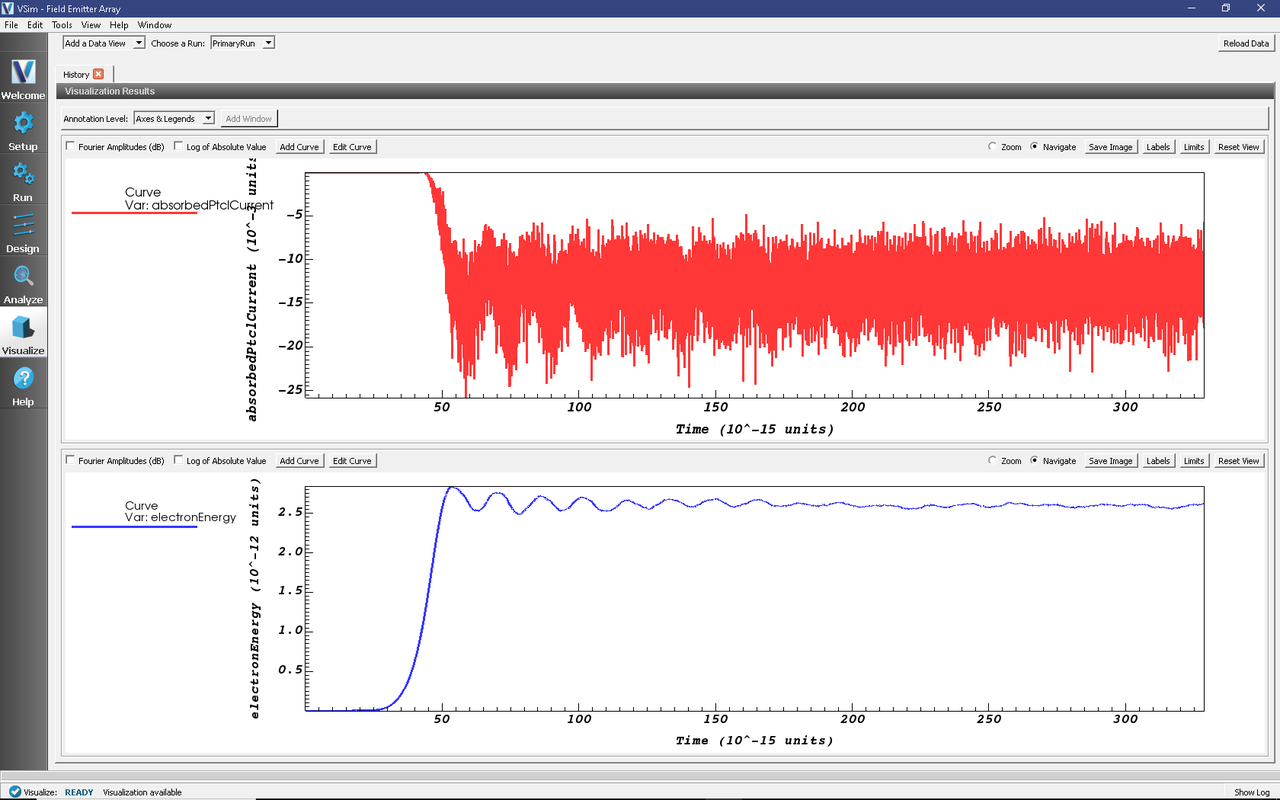Open the Tools menu
The width and height of the screenshot is (1280, 800).
[x=61, y=25]
